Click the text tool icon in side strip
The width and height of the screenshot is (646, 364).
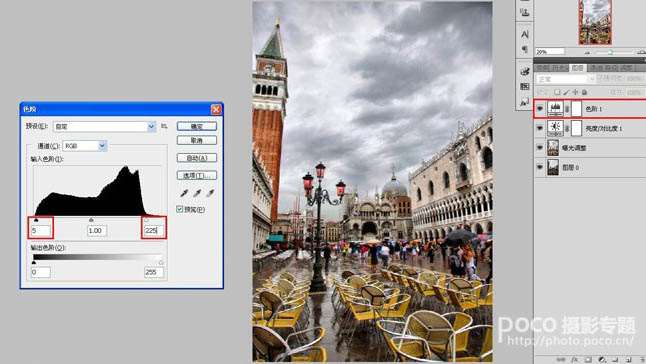[524, 35]
